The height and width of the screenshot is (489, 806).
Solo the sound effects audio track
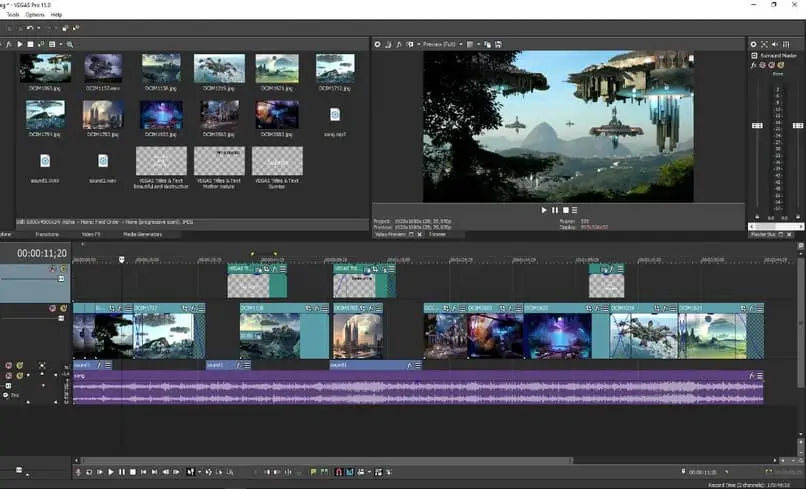pos(20,365)
